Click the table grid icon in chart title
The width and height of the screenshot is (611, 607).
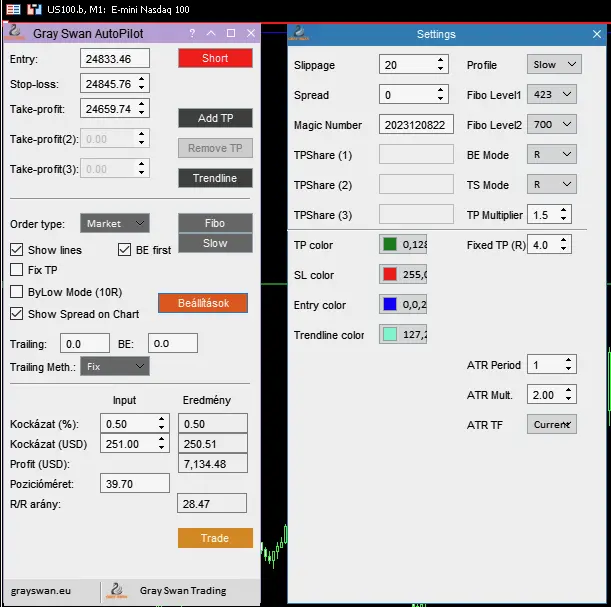point(13,9)
